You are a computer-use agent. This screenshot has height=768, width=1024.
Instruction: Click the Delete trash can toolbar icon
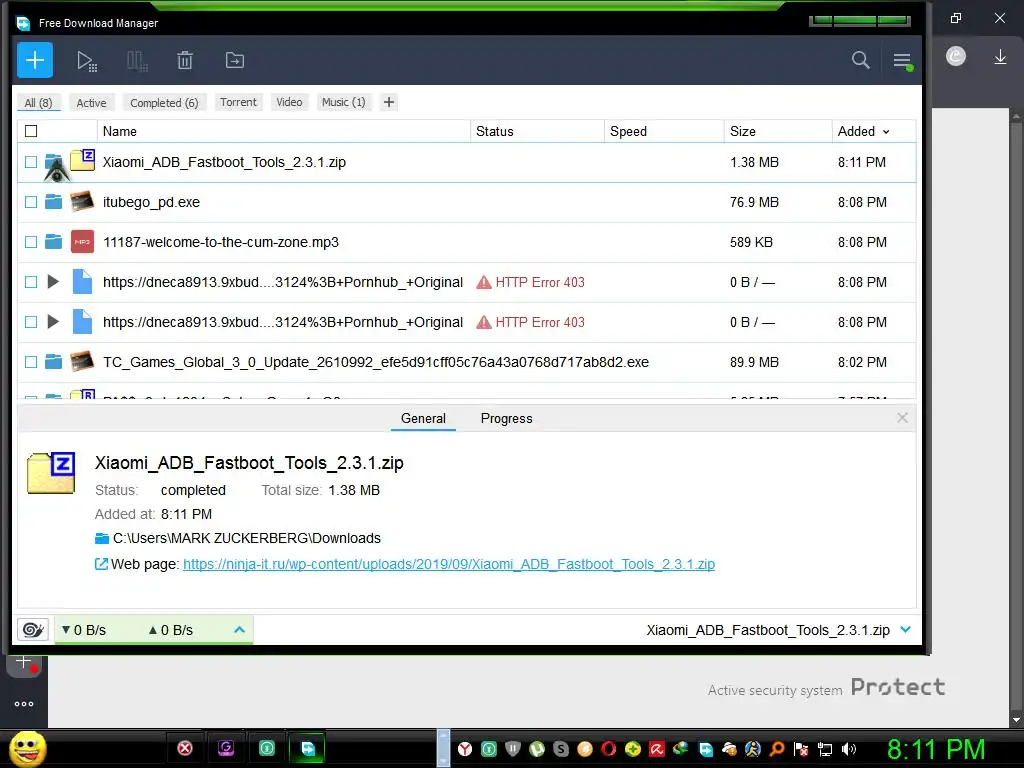pos(185,60)
